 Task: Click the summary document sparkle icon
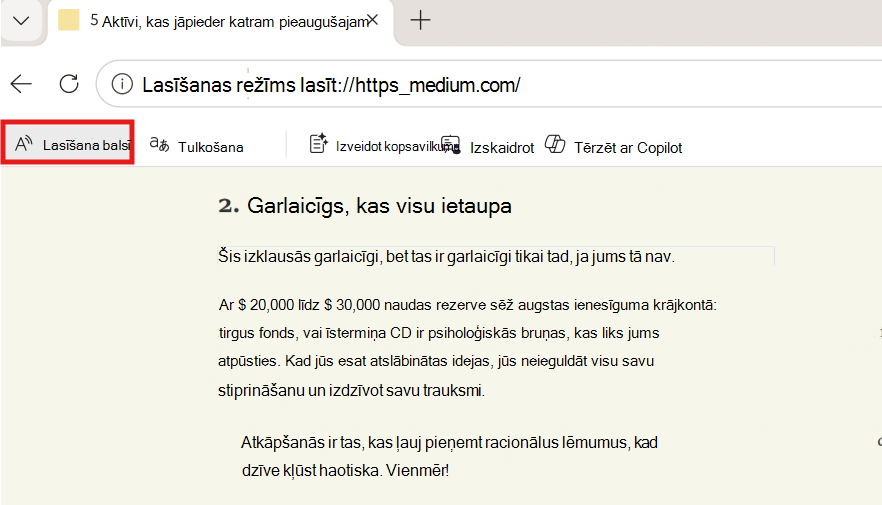click(x=318, y=143)
